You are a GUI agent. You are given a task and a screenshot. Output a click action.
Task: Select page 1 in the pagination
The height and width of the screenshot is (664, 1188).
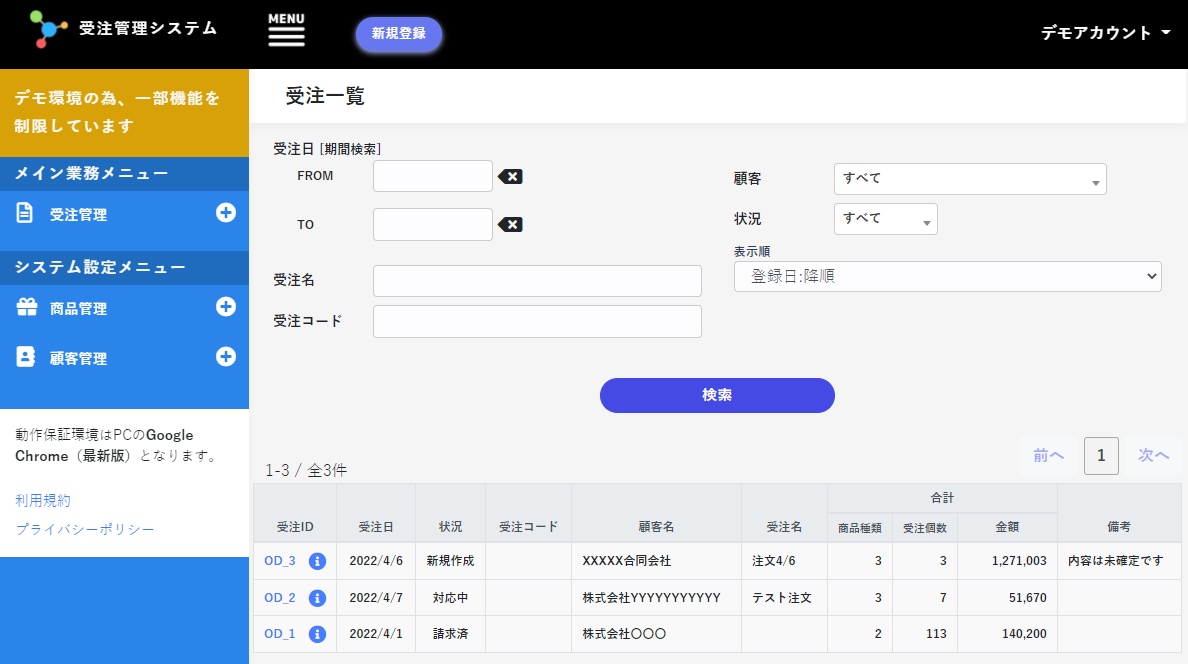pyautogui.click(x=1102, y=456)
